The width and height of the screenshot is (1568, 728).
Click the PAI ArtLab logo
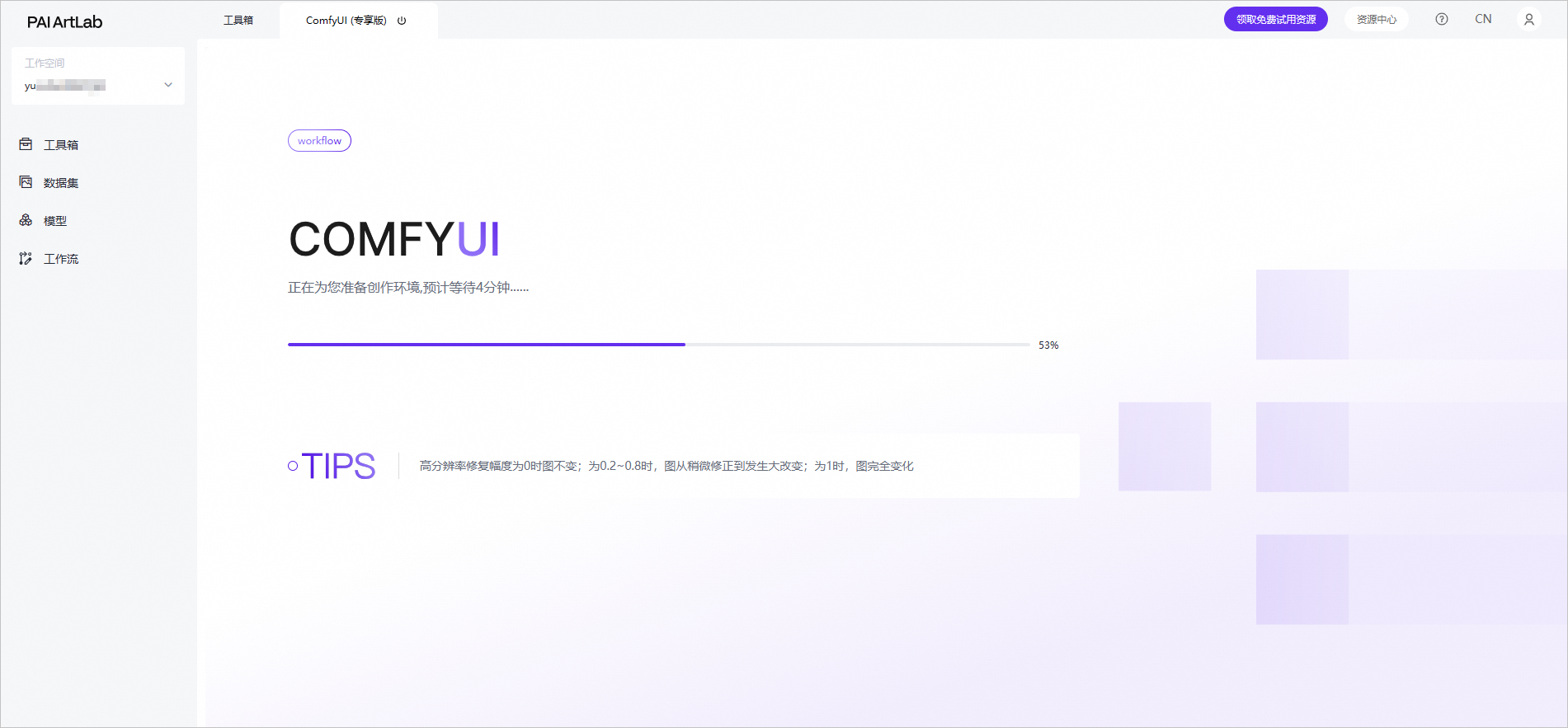[x=64, y=22]
